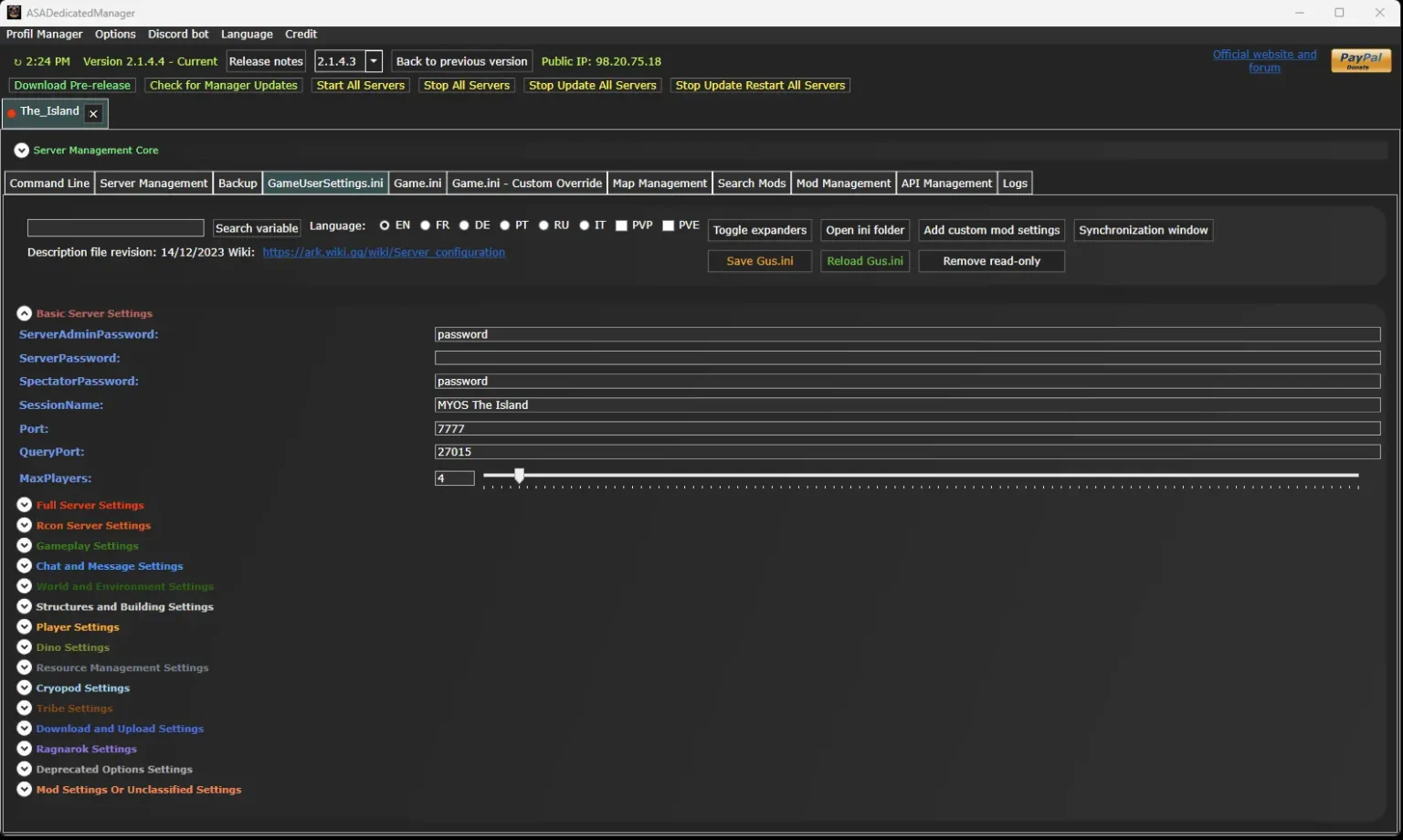Select the RU language radio button
Viewport: 1403px width, 840px height.
(543, 226)
